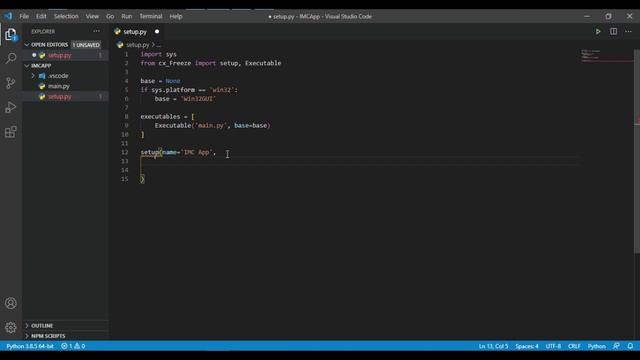
Task: Click the word executables on line 8
Action: coord(160,117)
